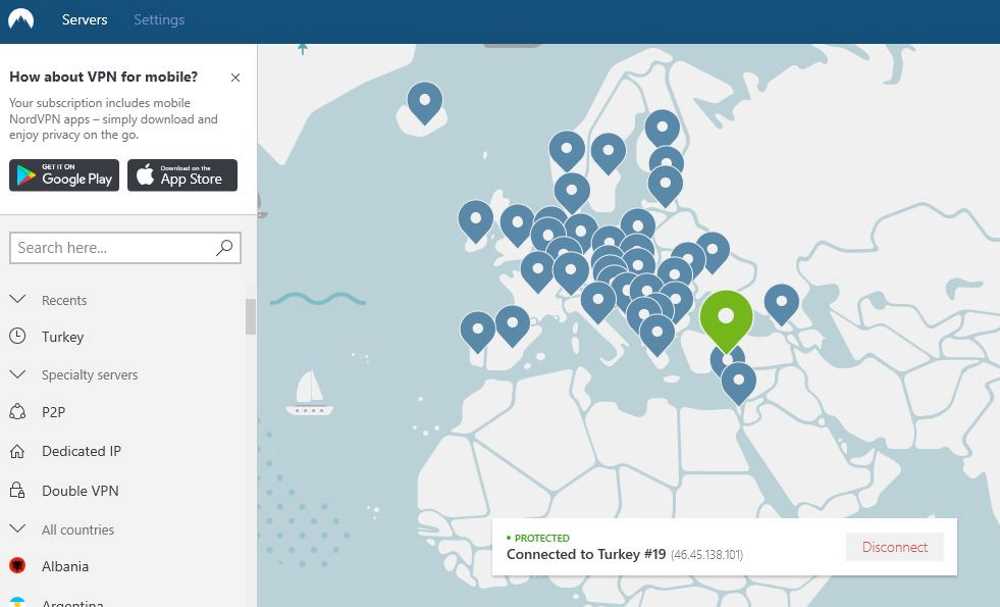Focus the 'Search here...' field
Screen dimensions: 1000x607
125,247
